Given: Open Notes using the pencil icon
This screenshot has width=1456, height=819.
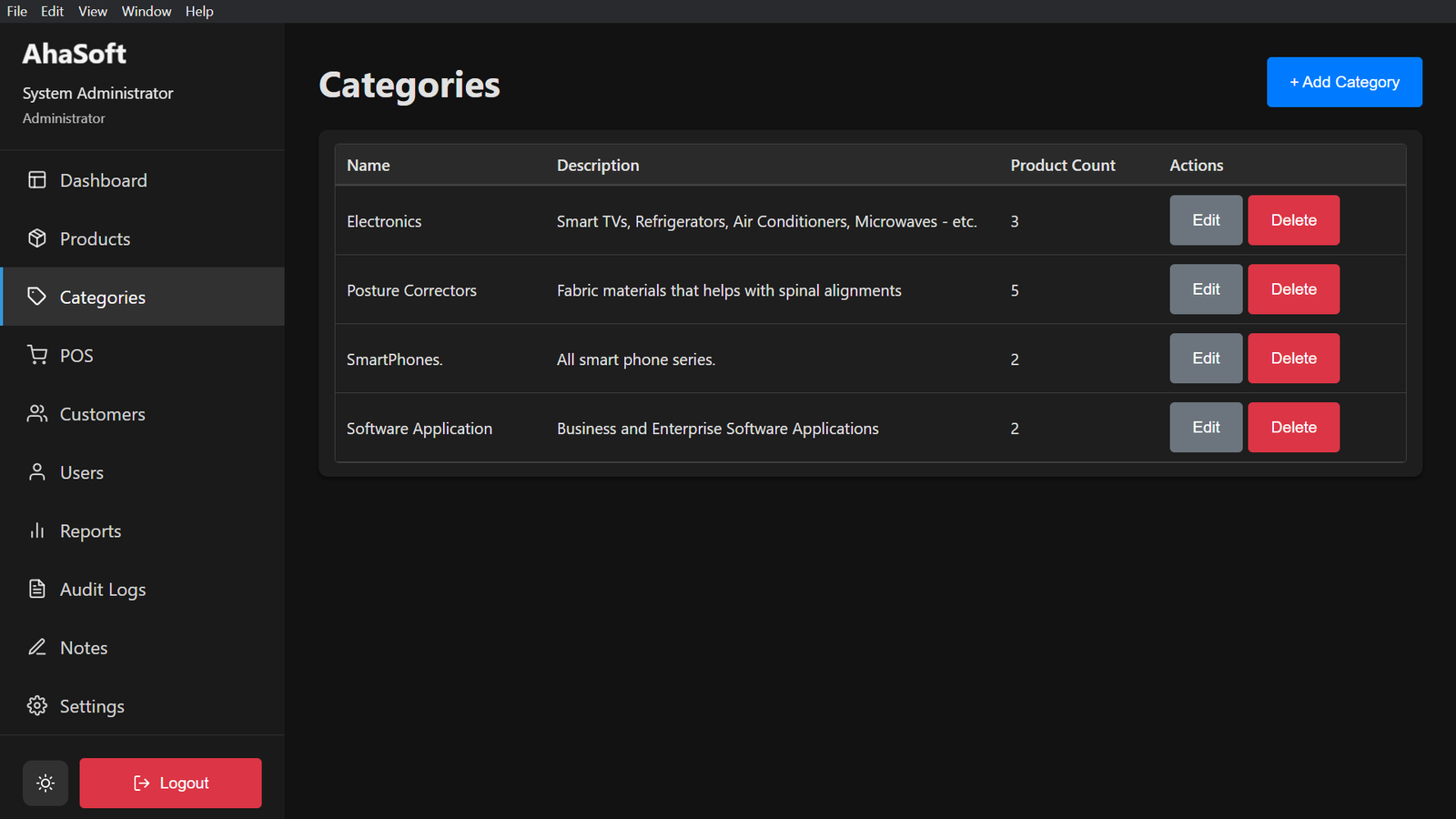Looking at the screenshot, I should click(x=37, y=647).
